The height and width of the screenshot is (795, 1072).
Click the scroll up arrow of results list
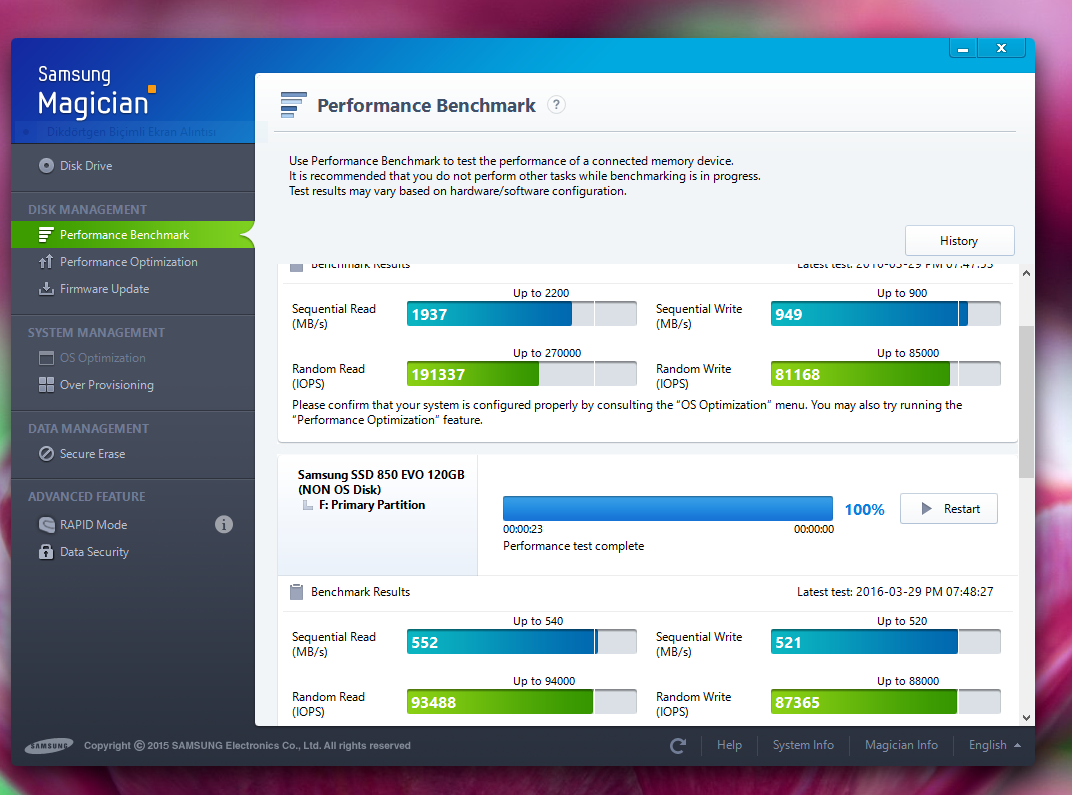[x=1026, y=273]
